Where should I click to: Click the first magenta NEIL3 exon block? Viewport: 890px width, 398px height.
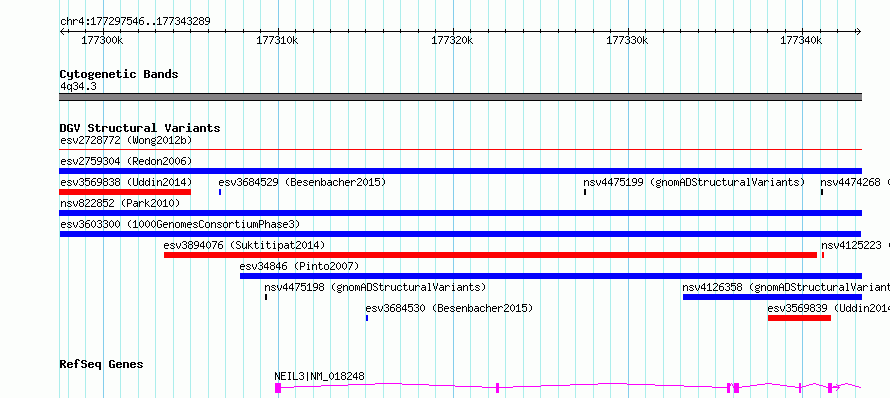pyautogui.click(x=278, y=388)
